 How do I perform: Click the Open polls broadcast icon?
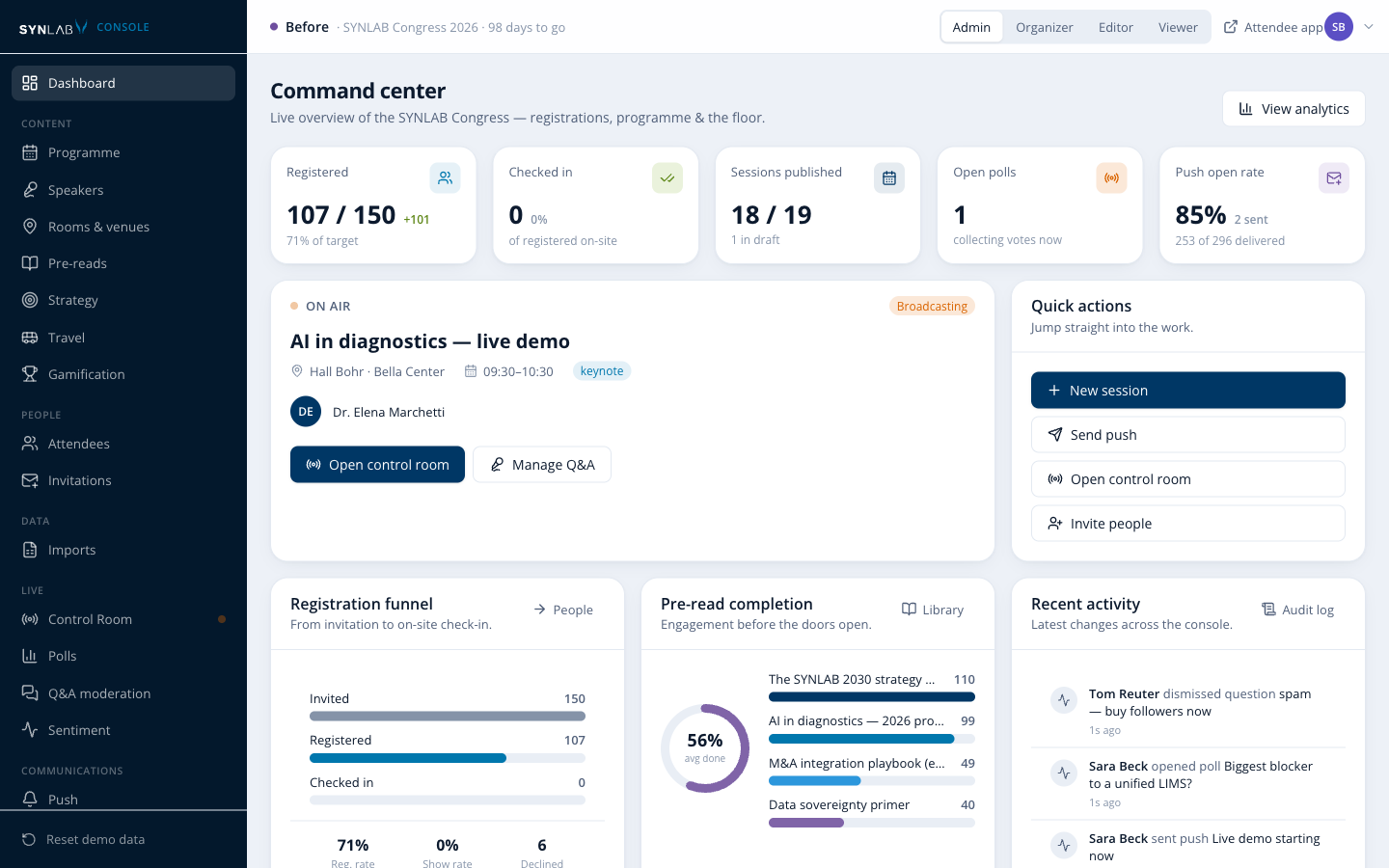click(1111, 177)
